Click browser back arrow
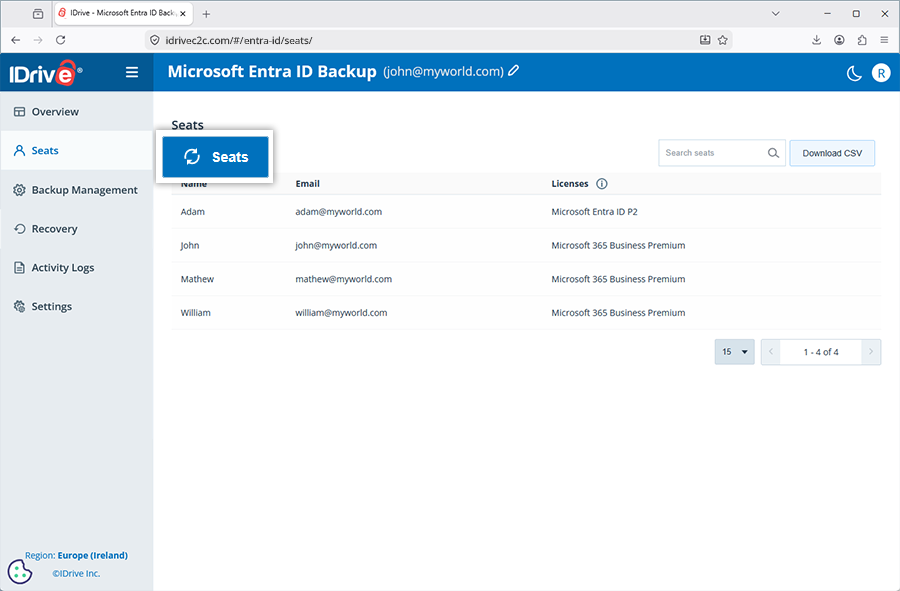Image resolution: width=900 pixels, height=591 pixels. tap(15, 40)
